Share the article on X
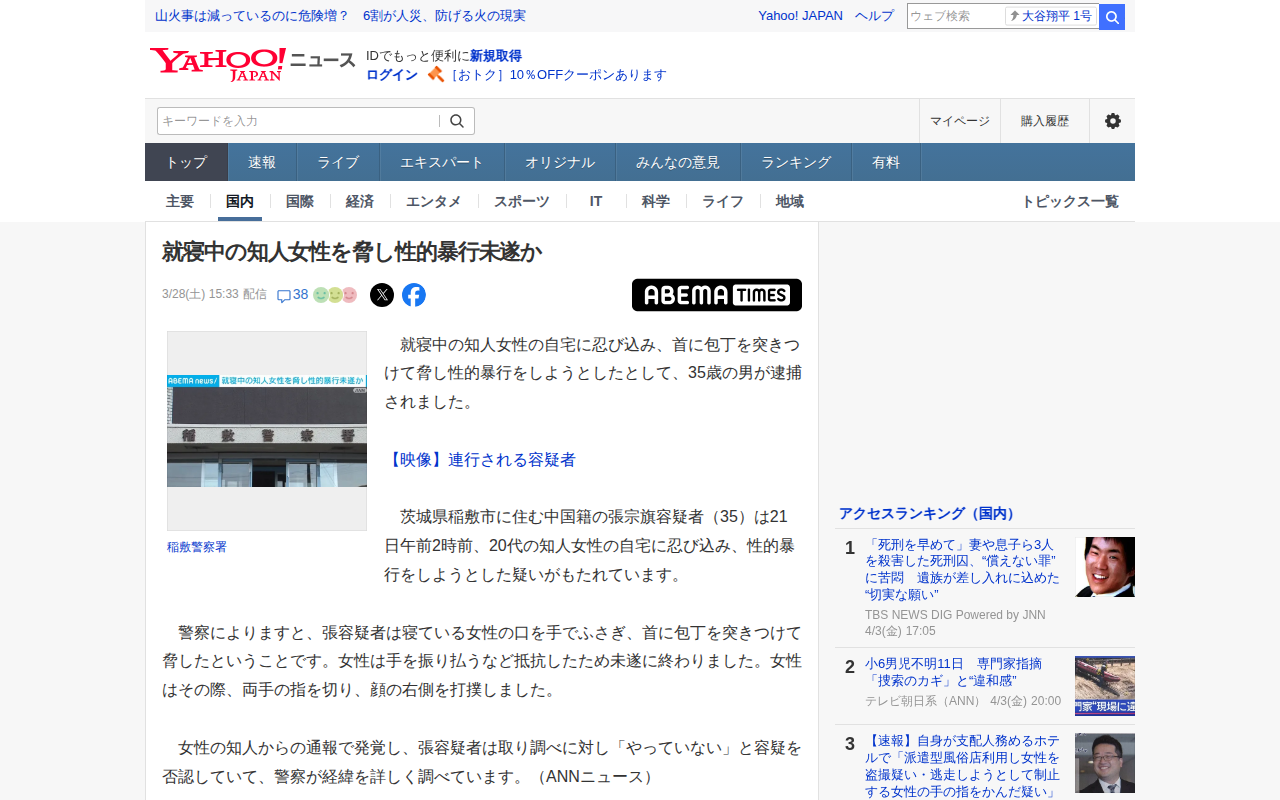Screen dimensions: 1280x800 tap(382, 295)
